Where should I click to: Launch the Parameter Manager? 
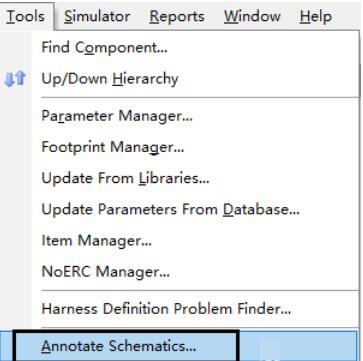(117, 116)
